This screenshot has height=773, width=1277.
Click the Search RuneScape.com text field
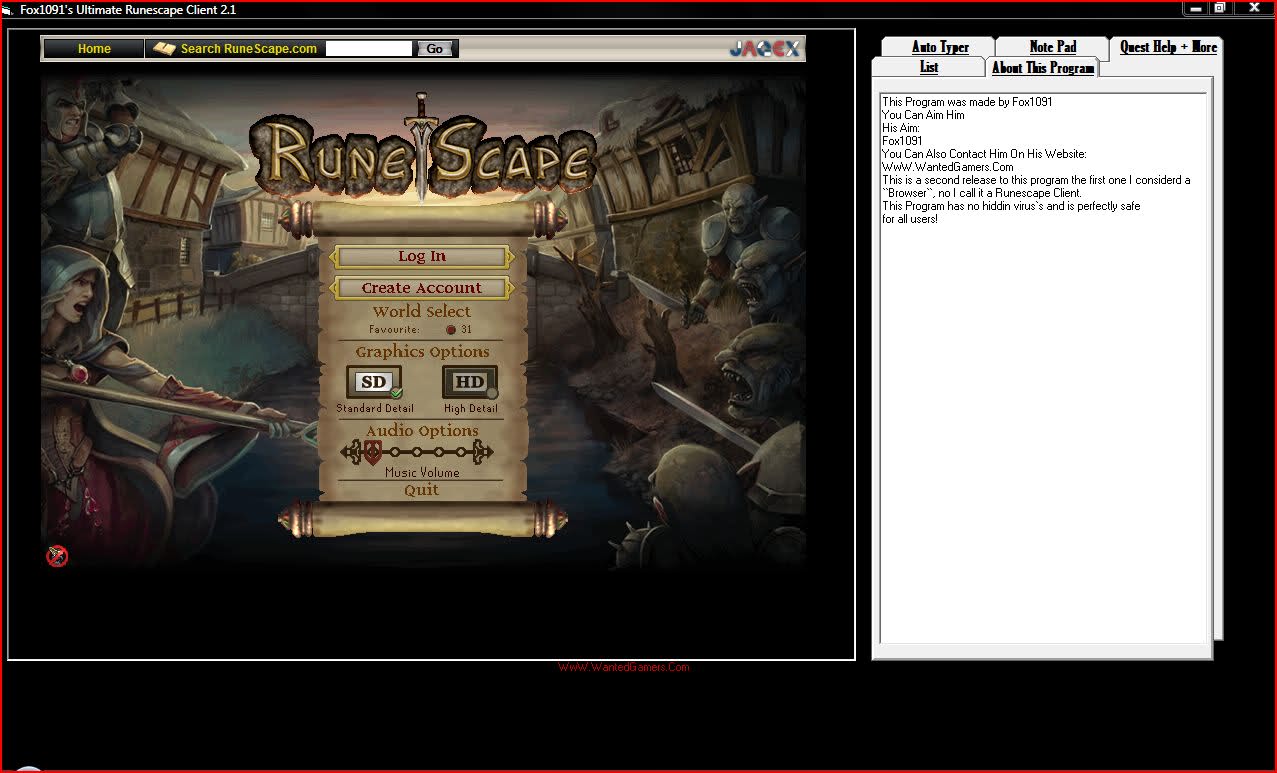point(369,48)
